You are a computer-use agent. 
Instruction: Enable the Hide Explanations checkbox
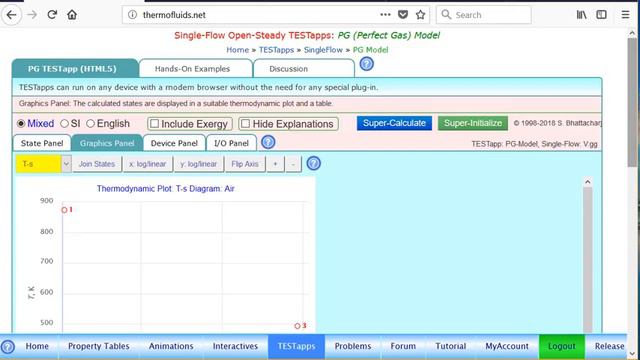click(245, 124)
